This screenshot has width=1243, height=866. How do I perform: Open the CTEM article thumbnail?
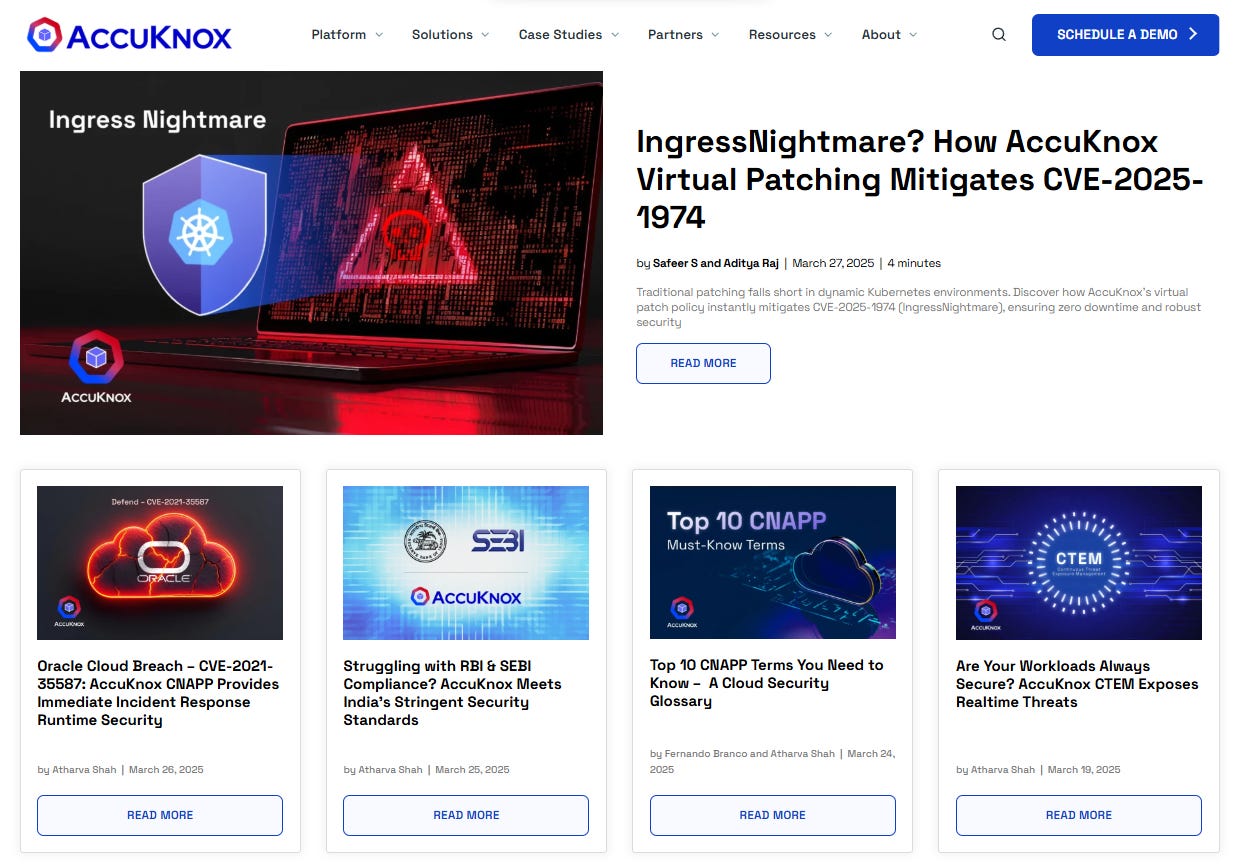pos(1079,563)
